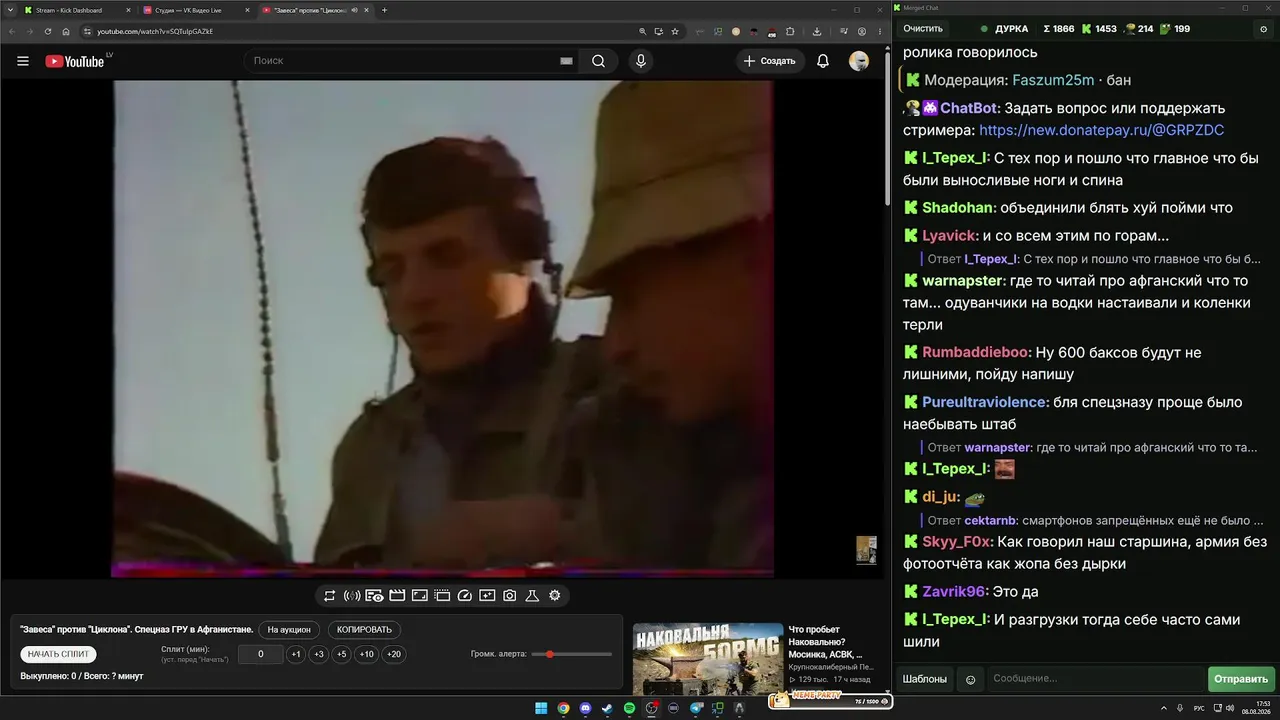Image resolution: width=1280 pixels, height=720 pixels.
Task: Click the flask icon in video toolbar
Action: point(532,596)
